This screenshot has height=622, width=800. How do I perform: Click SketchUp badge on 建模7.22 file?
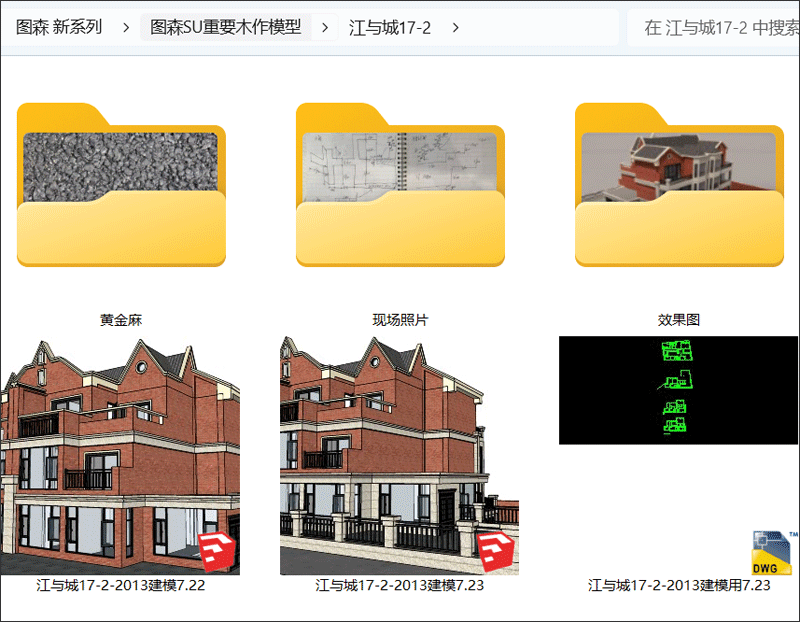coord(217,551)
